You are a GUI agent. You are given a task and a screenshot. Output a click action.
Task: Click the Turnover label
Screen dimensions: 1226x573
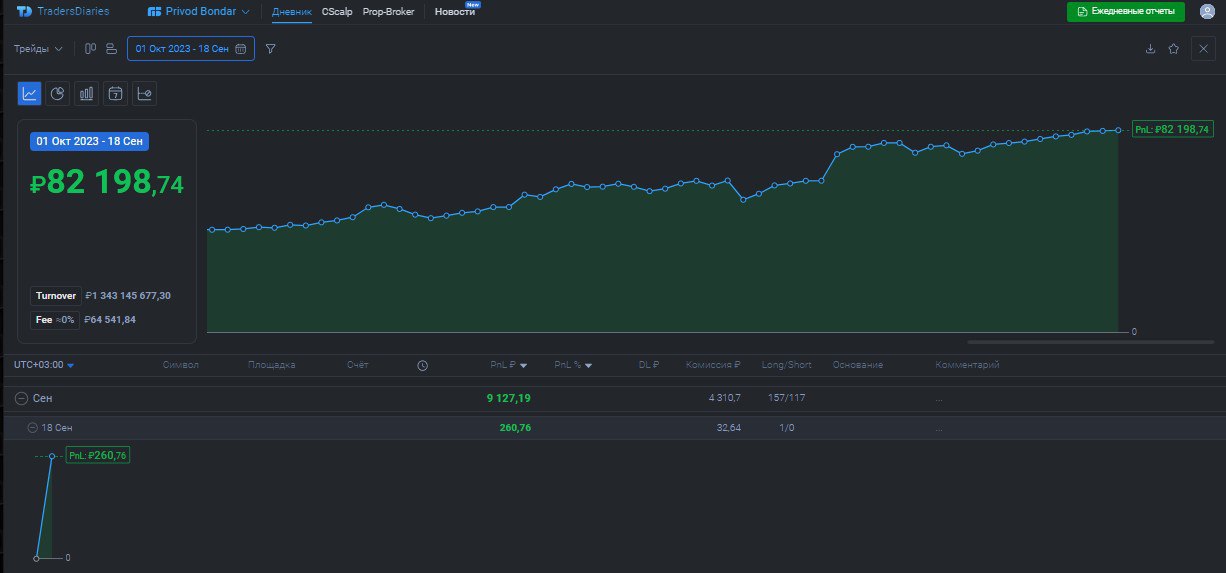[x=56, y=296]
